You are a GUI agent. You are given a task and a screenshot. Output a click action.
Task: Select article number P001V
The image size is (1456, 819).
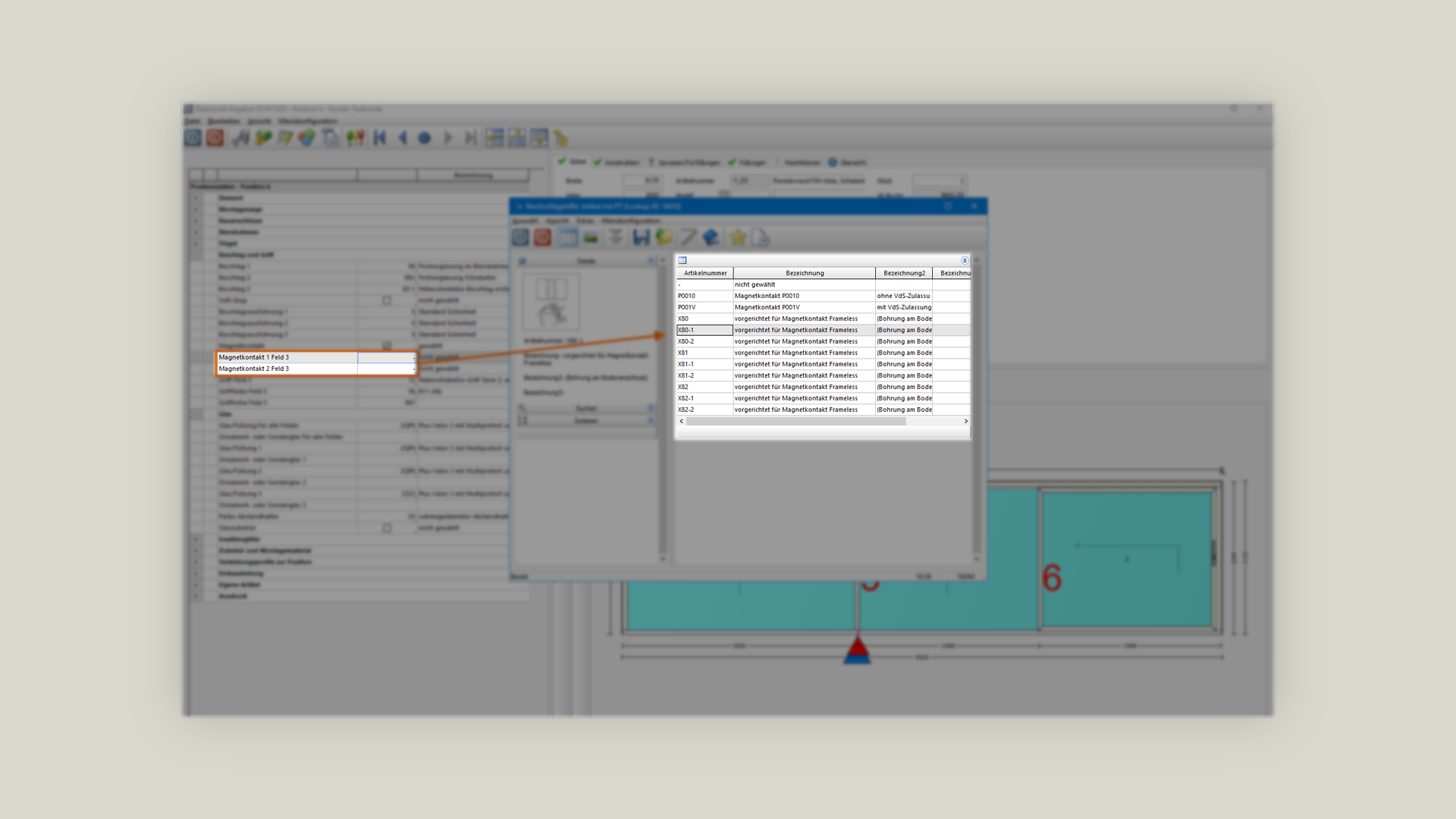click(704, 307)
